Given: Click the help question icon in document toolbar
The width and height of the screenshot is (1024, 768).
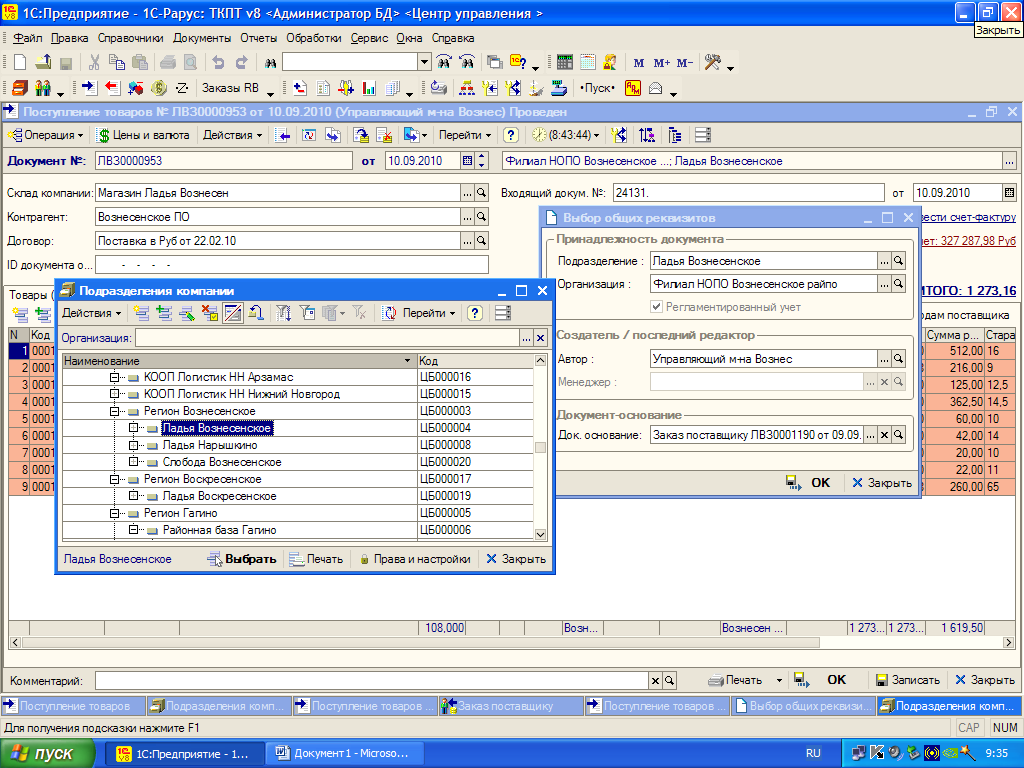Looking at the screenshot, I should click(x=511, y=135).
